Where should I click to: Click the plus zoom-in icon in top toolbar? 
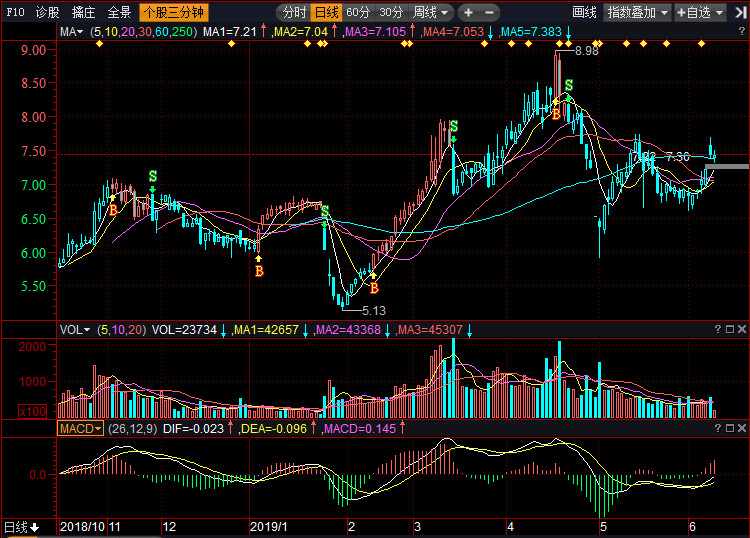point(468,13)
